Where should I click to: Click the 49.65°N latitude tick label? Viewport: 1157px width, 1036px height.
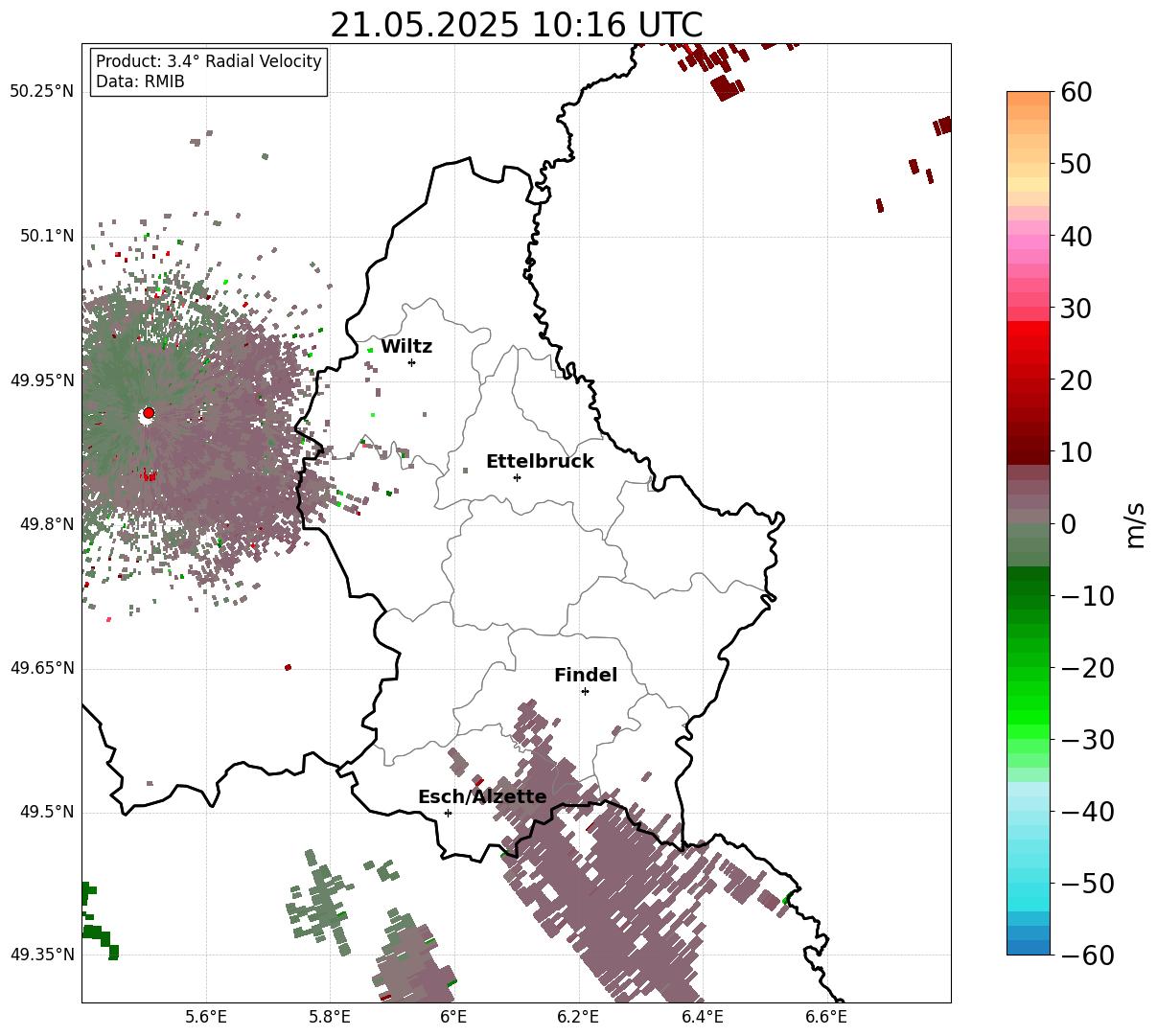[42, 668]
